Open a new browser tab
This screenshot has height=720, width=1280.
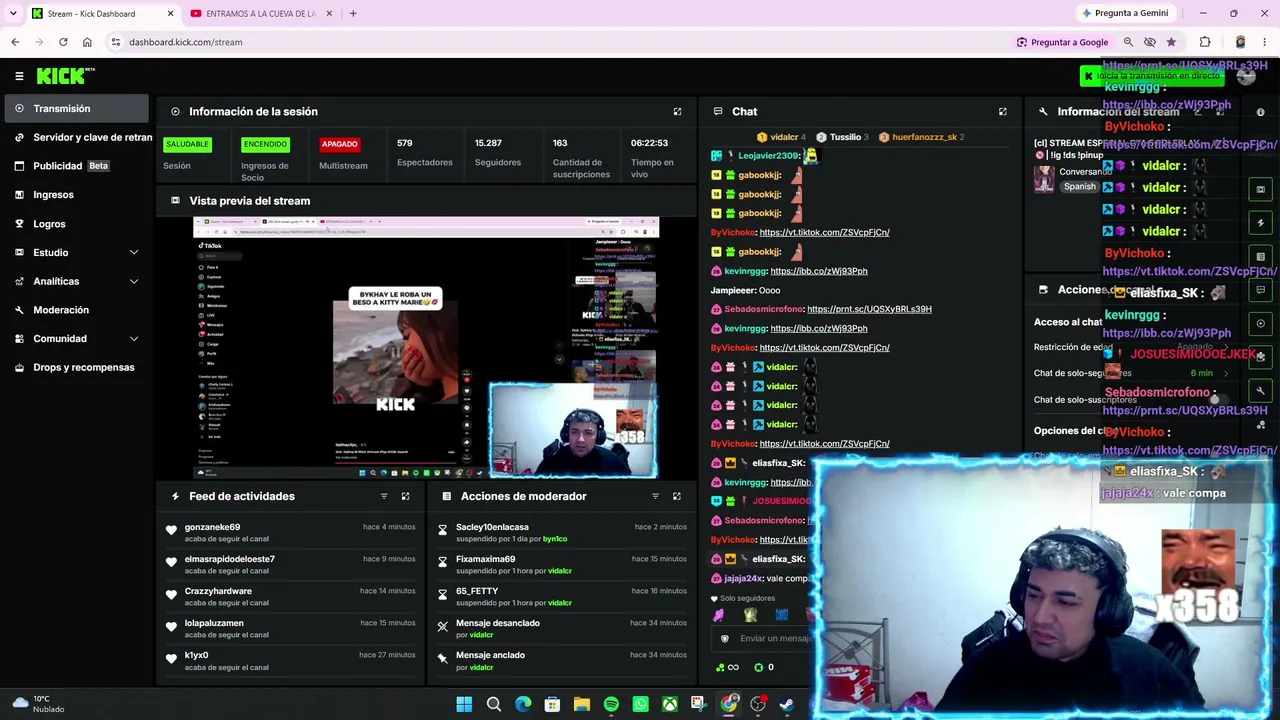[353, 13]
